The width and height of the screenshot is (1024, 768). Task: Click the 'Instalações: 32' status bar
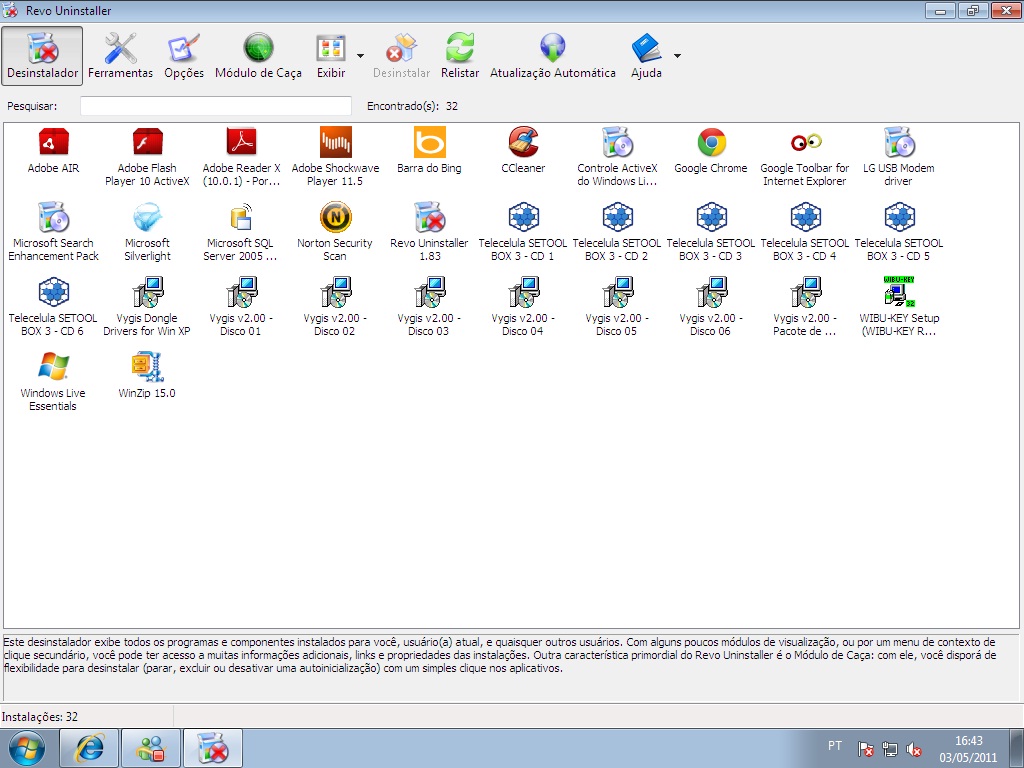pyautogui.click(x=40, y=716)
